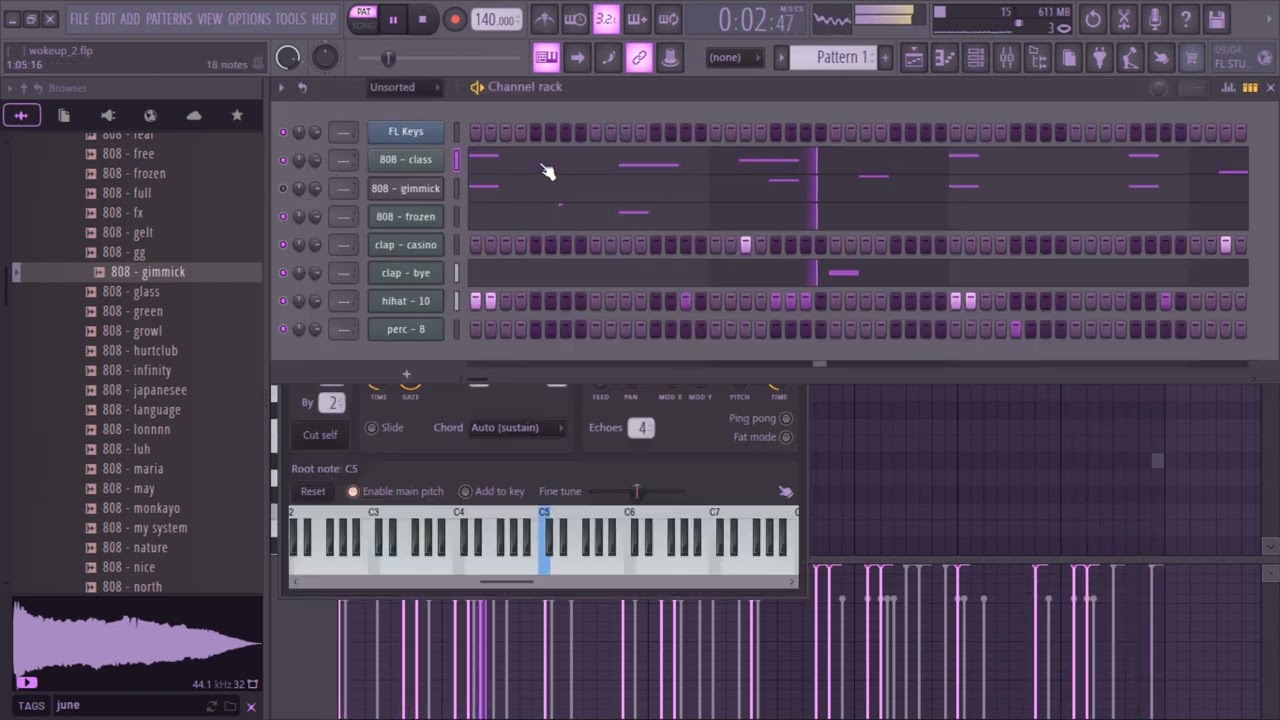1280x720 pixels.
Task: Toggle typing keyboard to piano icon
Action: coord(546,58)
